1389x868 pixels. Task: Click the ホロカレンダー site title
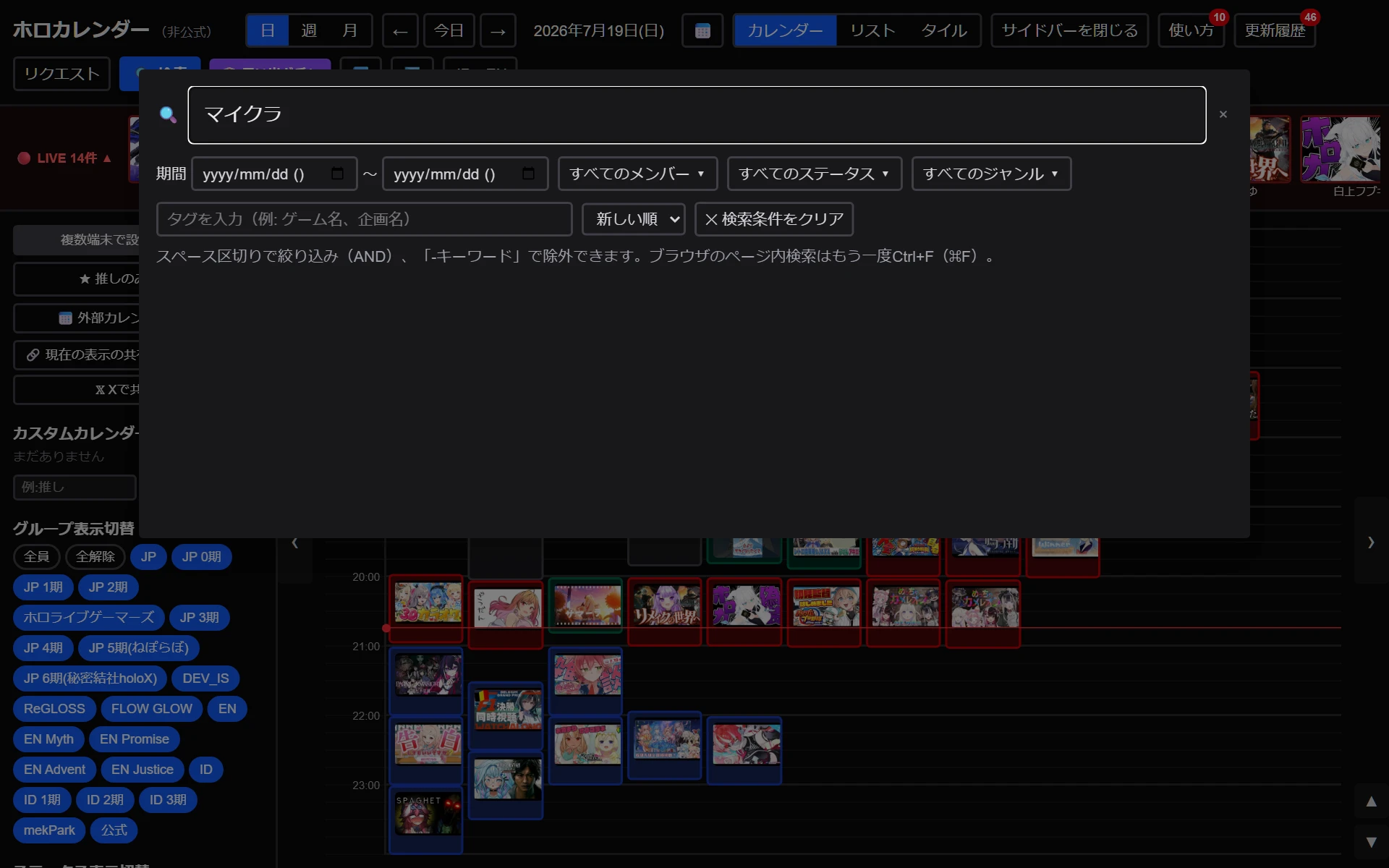point(81,30)
